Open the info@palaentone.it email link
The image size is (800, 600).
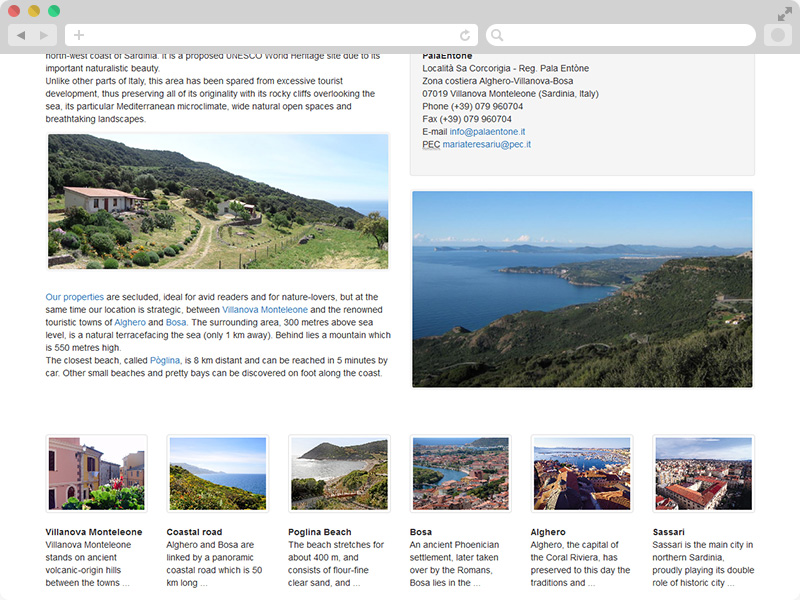487,132
